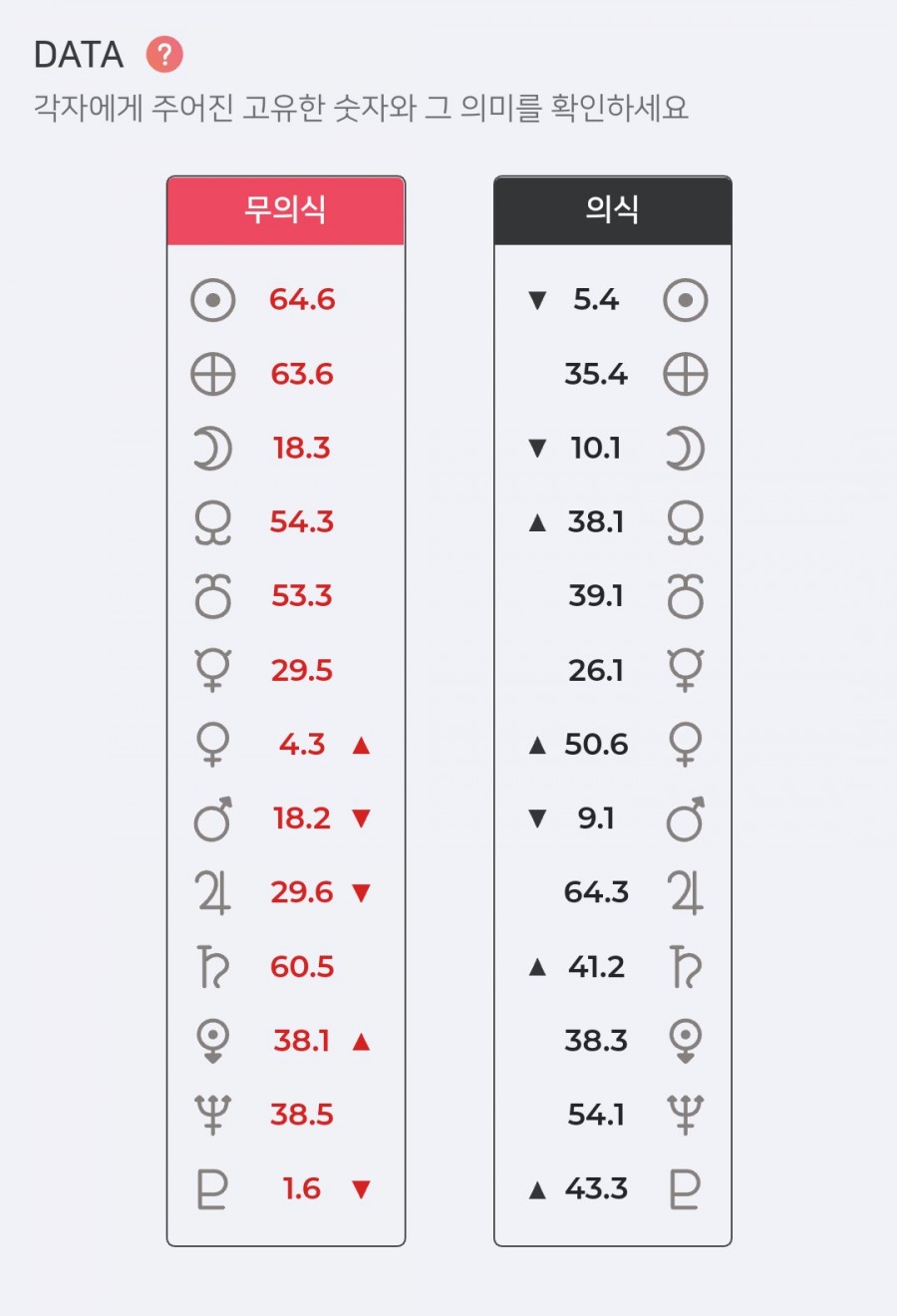Click the Pluto symbol beside 43.3

[686, 1188]
